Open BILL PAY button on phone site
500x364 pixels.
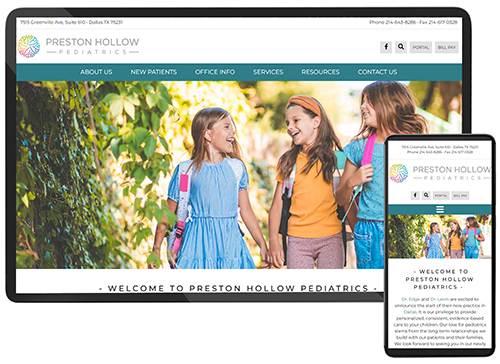coord(460,195)
